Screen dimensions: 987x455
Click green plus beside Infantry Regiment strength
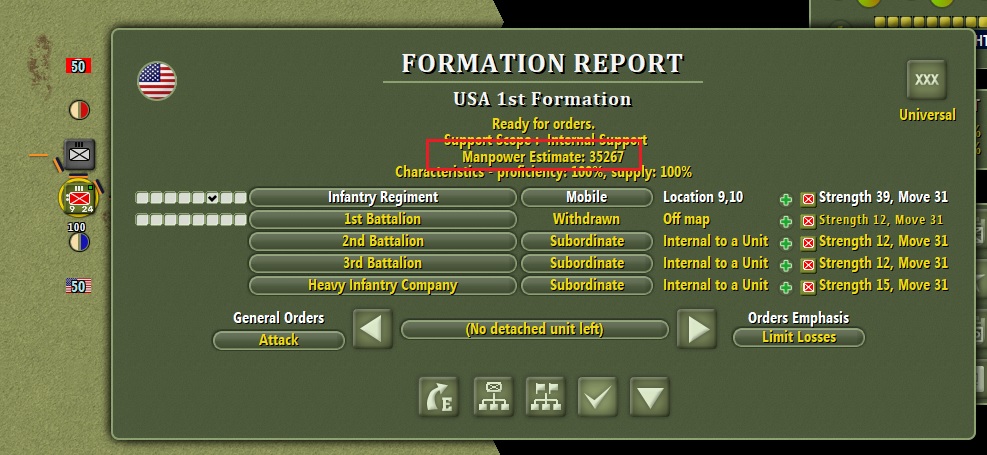point(786,199)
